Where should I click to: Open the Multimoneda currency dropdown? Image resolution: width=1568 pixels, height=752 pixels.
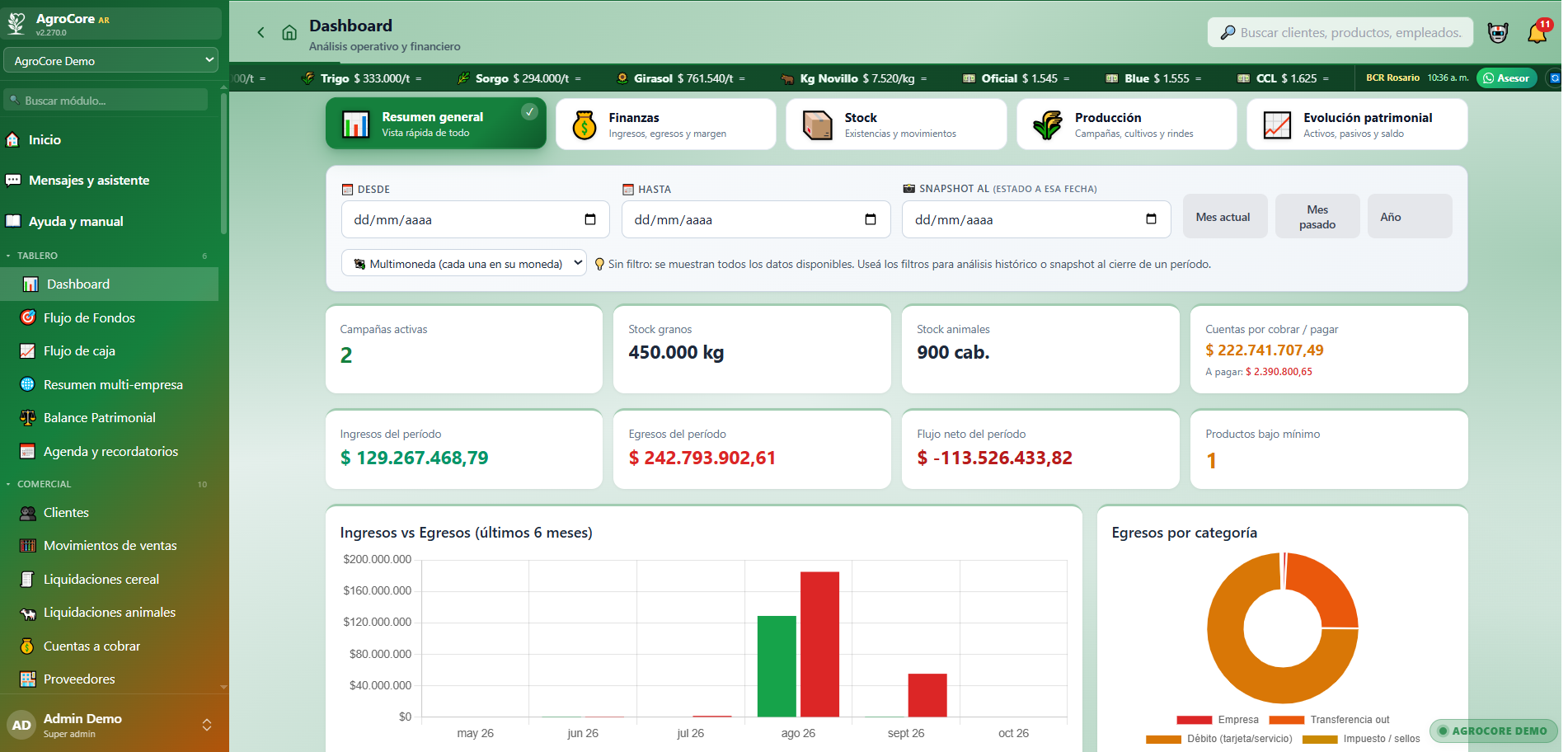464,264
